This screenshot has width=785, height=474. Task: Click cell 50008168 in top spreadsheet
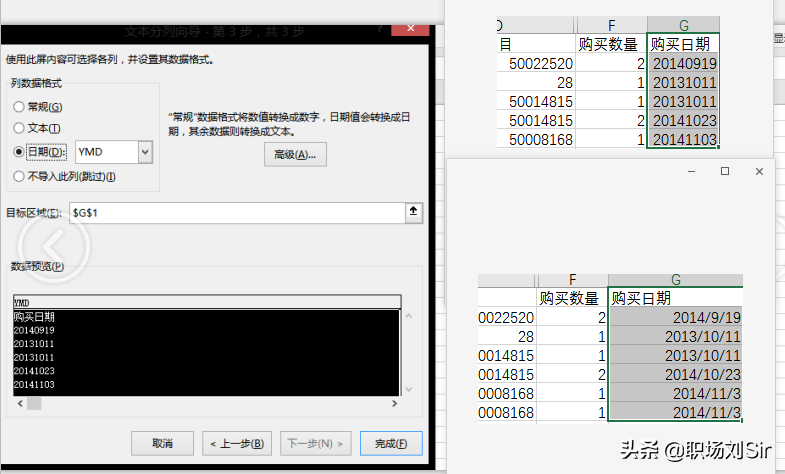[536, 139]
